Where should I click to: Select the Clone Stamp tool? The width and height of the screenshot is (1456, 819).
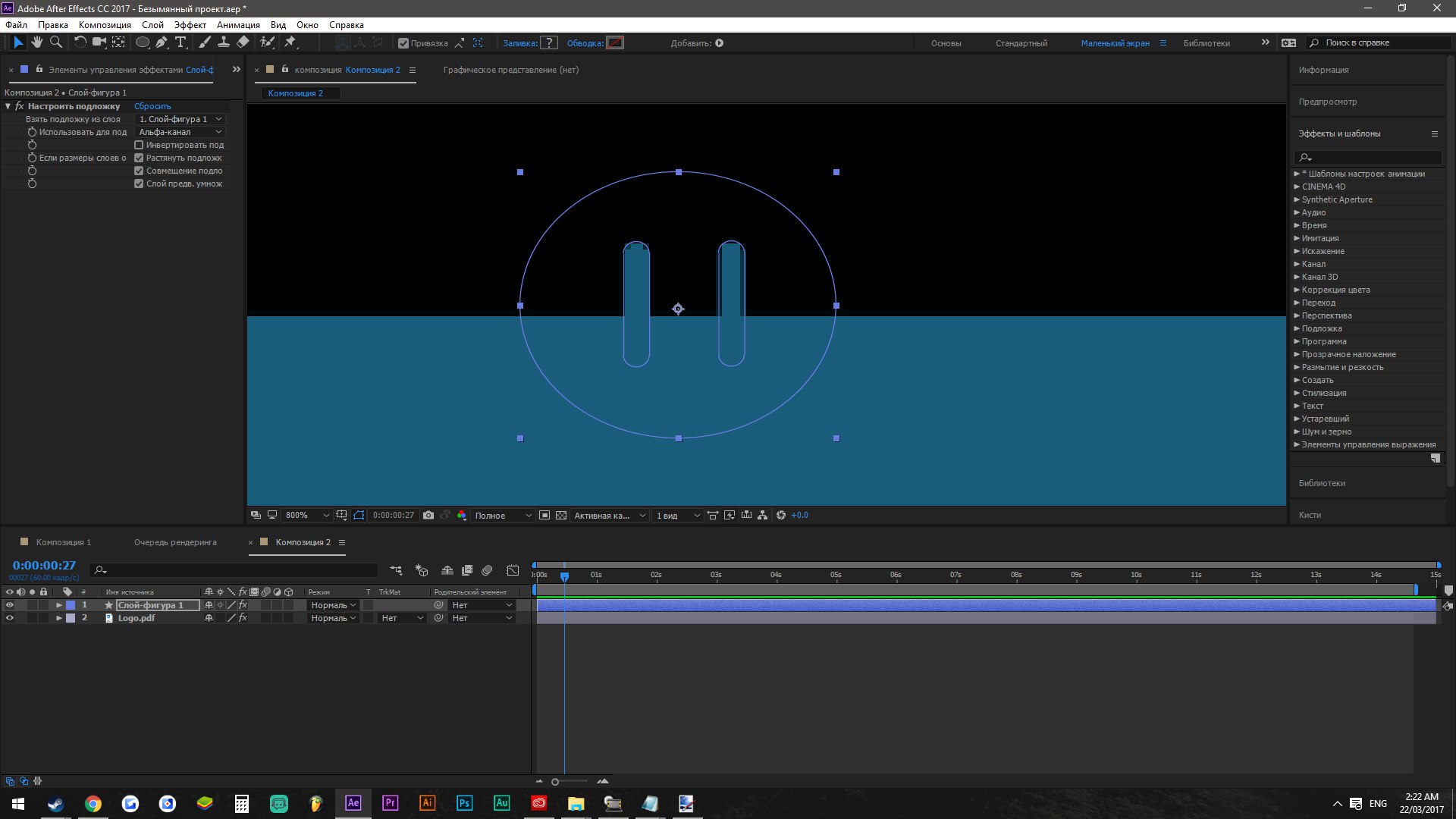[224, 42]
